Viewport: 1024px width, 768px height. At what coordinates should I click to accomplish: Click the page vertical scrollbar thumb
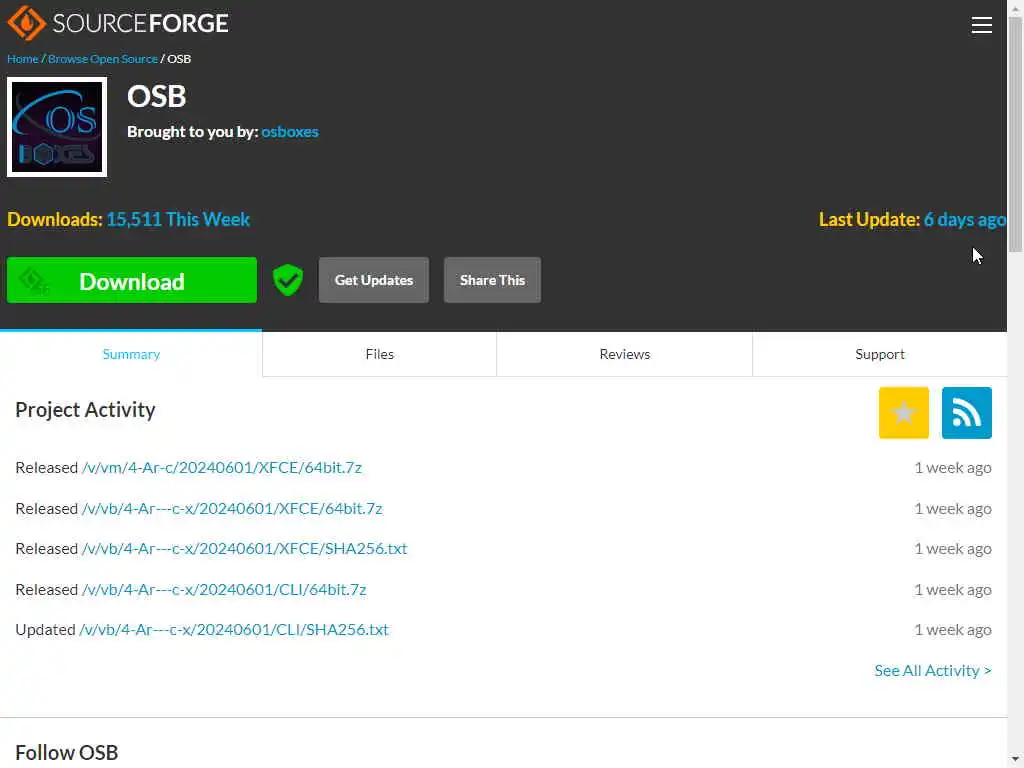1015,134
